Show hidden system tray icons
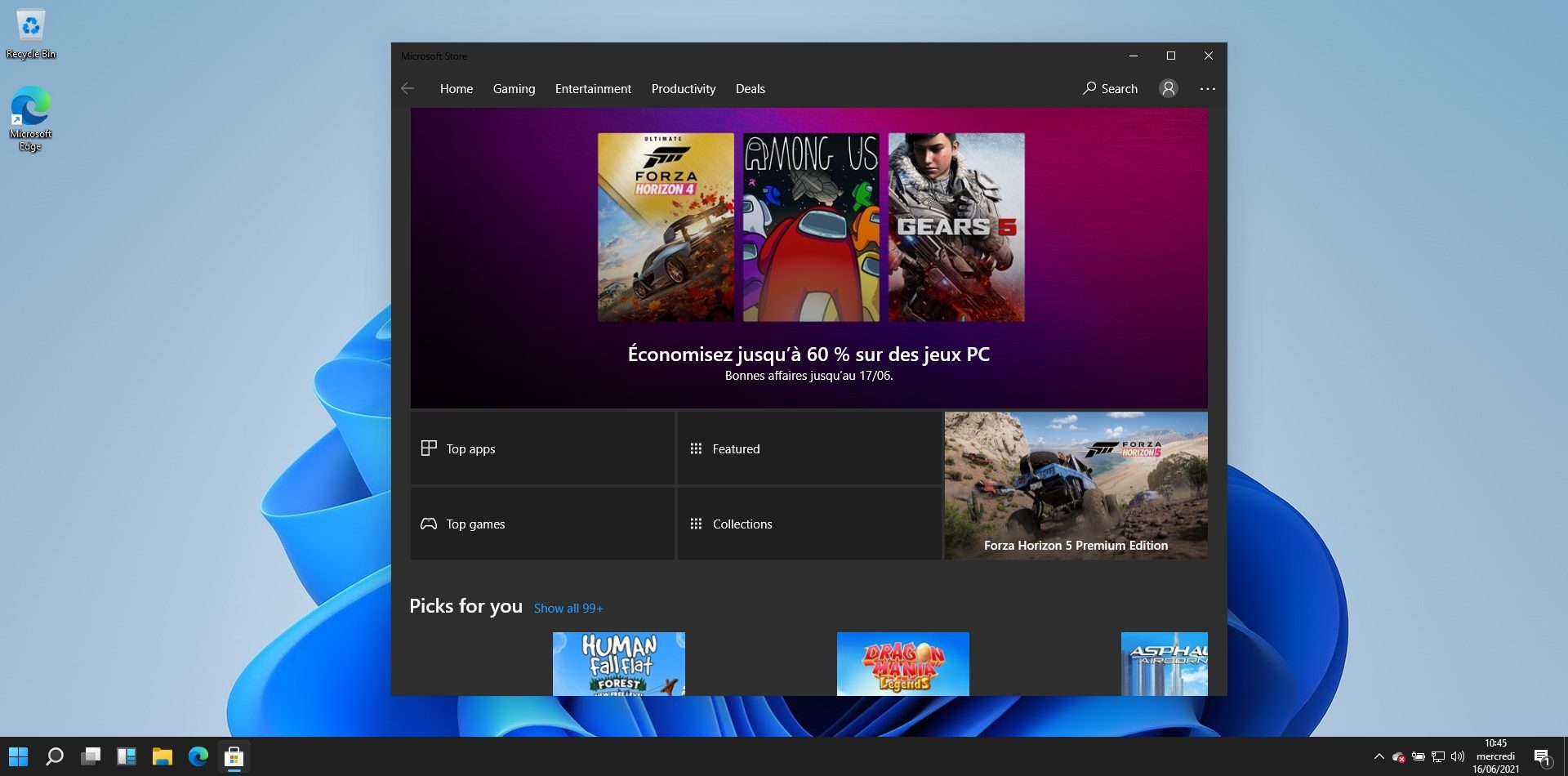The height and width of the screenshot is (776, 1568). [x=1379, y=756]
